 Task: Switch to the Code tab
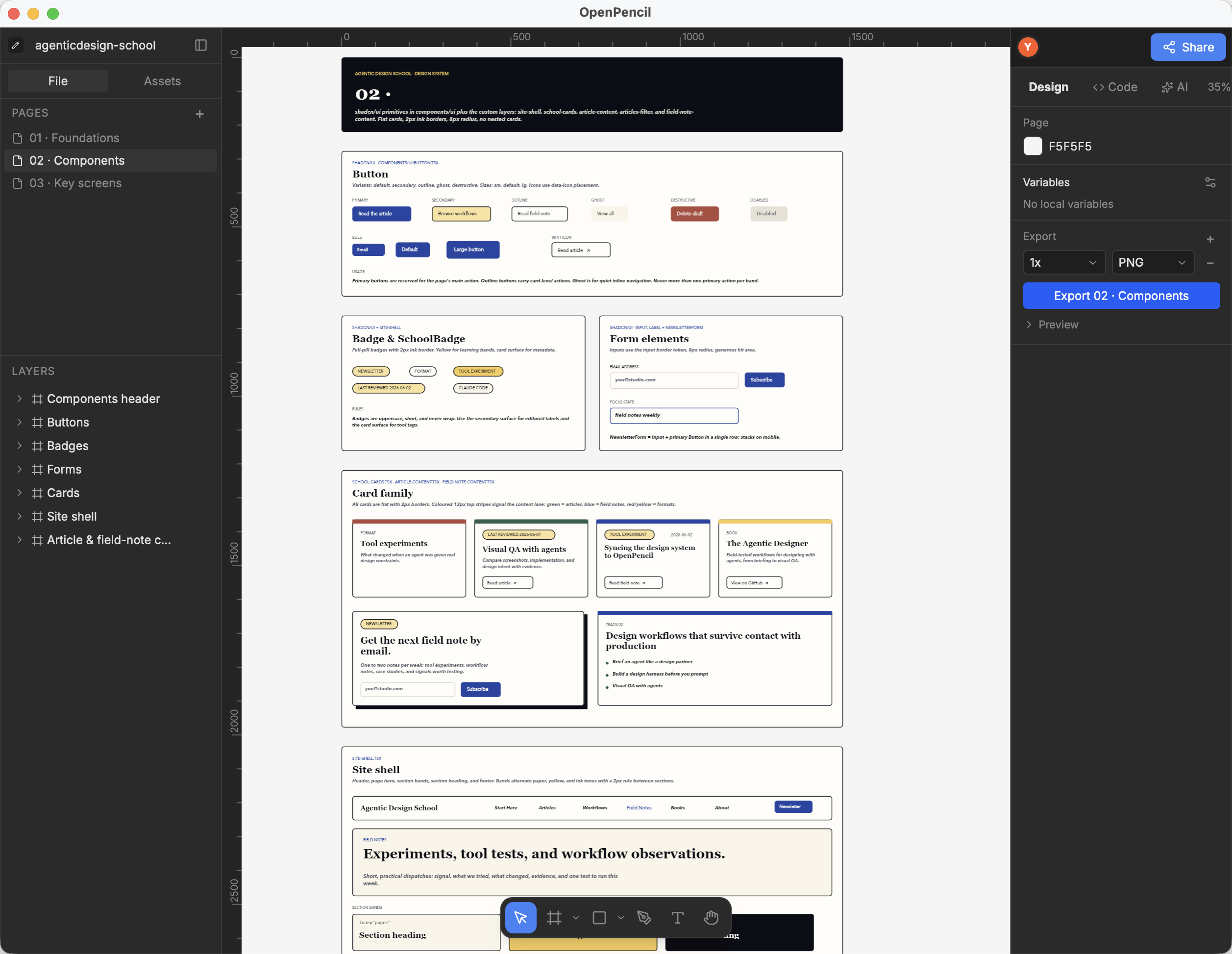coord(1115,87)
